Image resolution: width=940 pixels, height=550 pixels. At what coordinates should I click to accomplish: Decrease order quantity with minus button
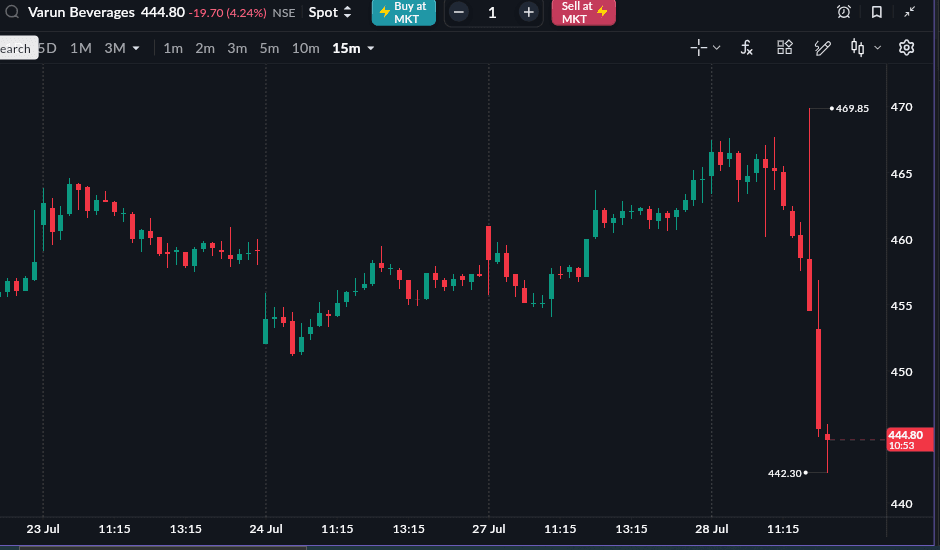459,12
